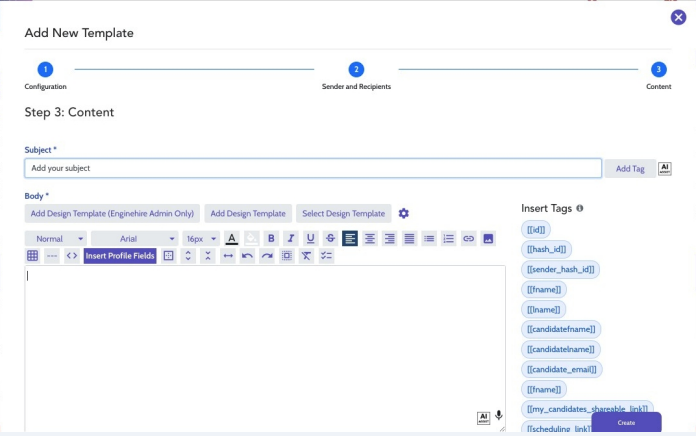Open AI assist for the subject

tap(664, 169)
